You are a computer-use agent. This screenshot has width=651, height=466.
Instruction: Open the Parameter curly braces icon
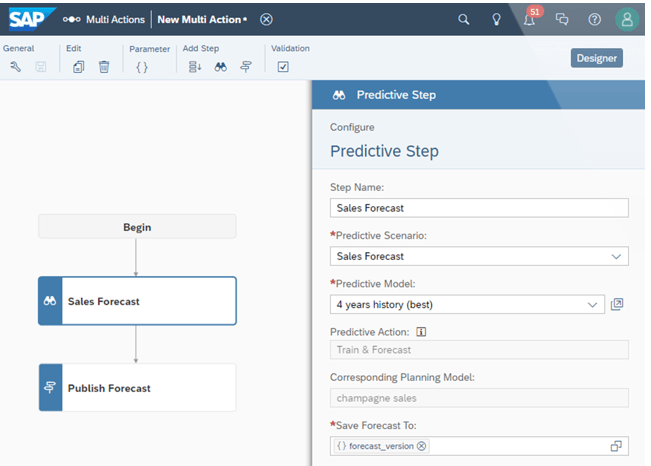(142, 67)
